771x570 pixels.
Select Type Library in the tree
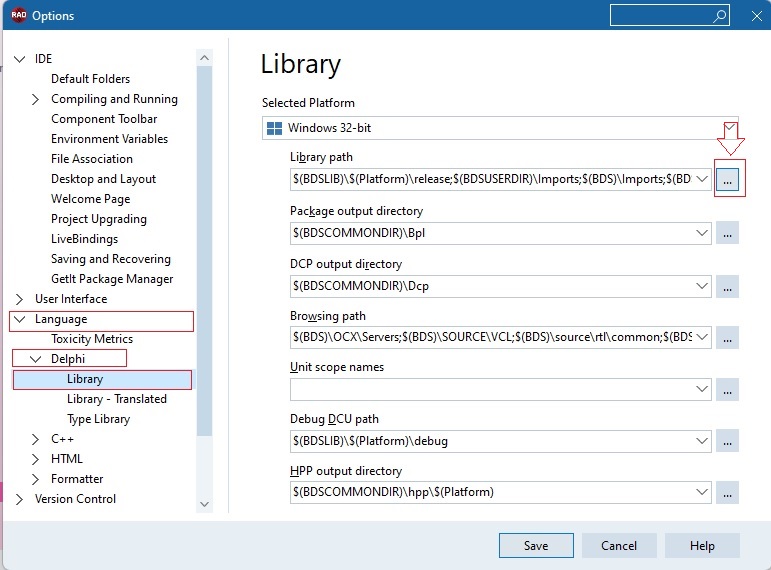pos(99,419)
